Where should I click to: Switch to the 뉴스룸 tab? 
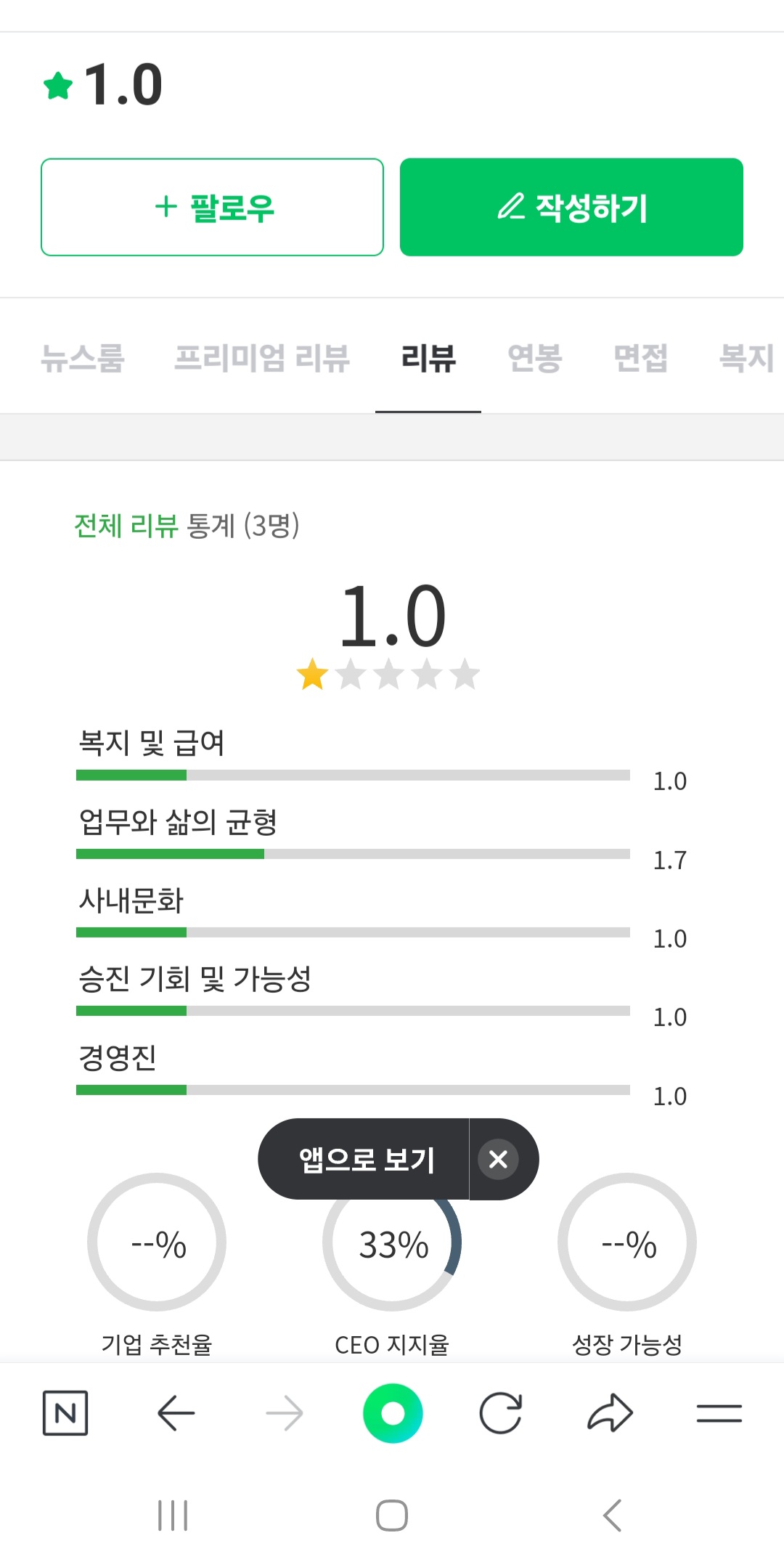point(83,358)
